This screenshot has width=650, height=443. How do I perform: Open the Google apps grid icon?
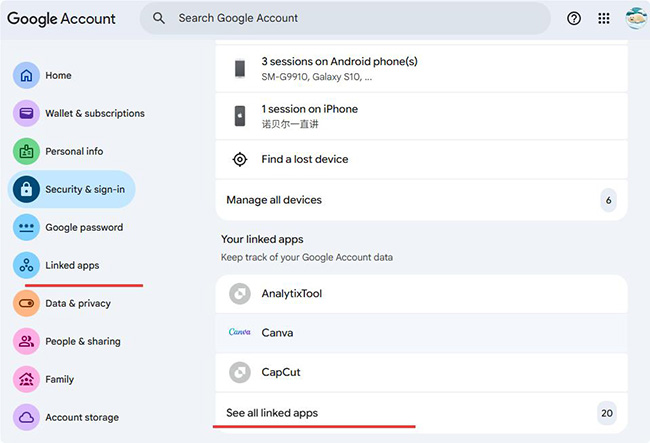[x=604, y=18]
